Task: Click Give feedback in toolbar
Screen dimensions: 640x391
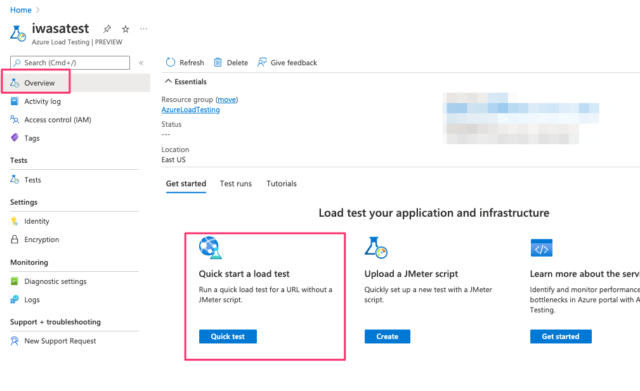Action: (x=293, y=62)
